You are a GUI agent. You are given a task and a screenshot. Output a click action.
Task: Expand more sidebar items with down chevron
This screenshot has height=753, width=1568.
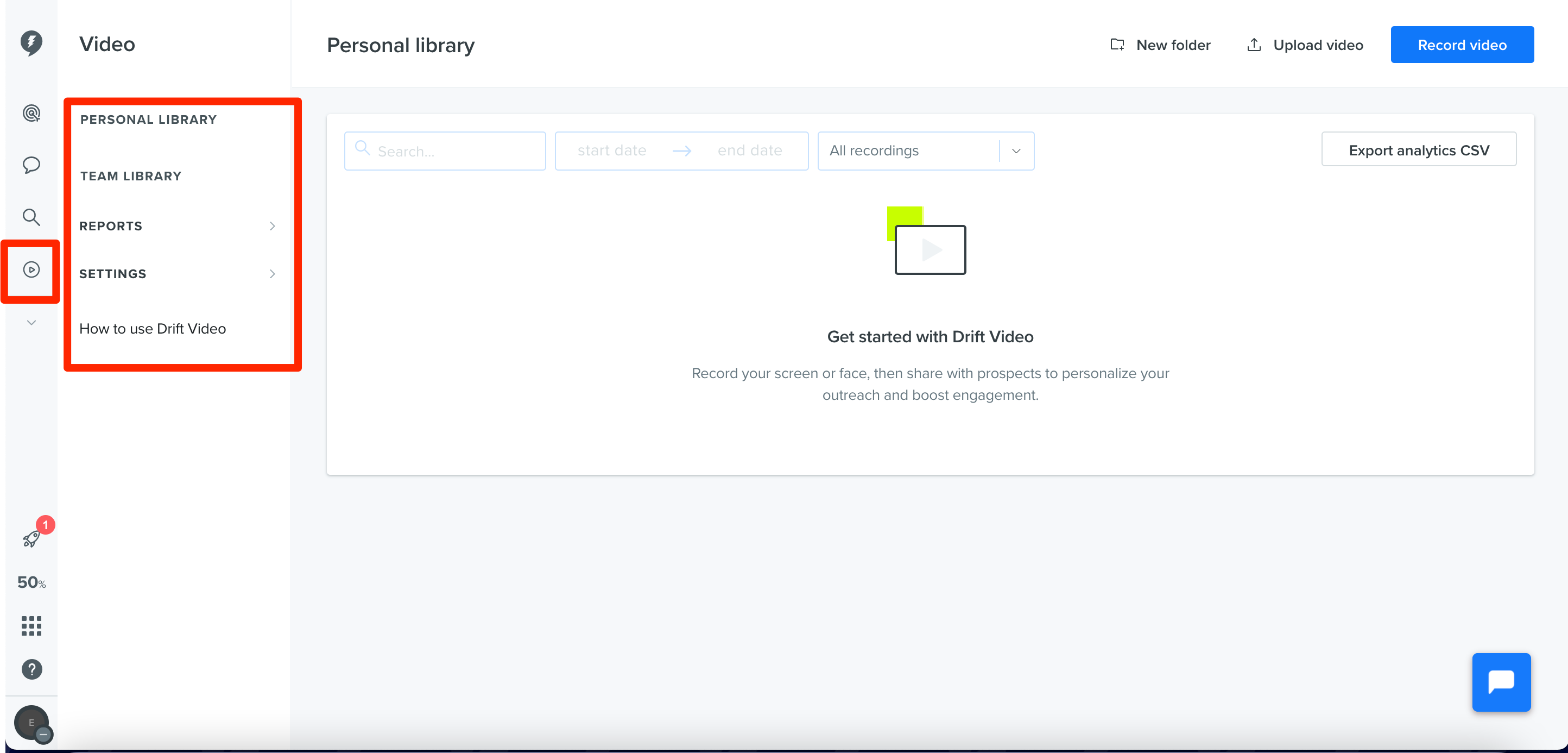[x=31, y=322]
